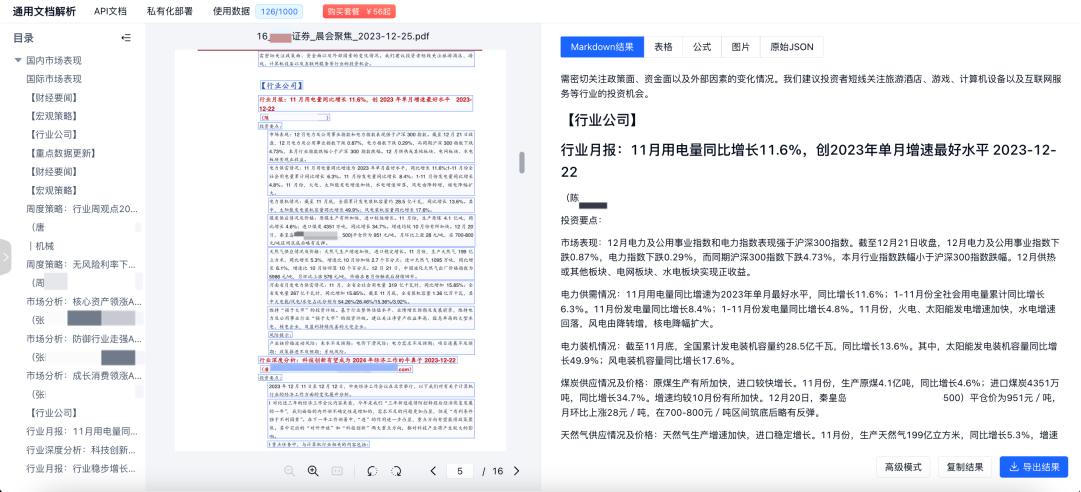Collapse the 国内市场表现 tree node
The height and width of the screenshot is (492, 1081).
click(18, 60)
